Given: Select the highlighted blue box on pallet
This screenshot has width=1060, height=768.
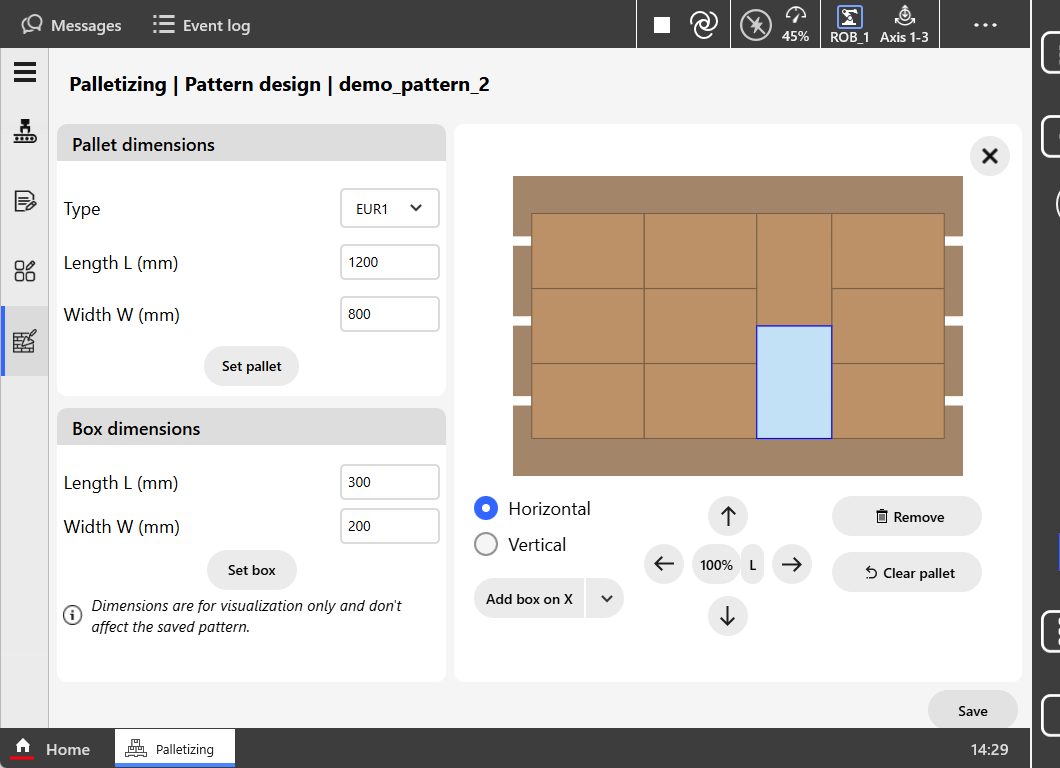Looking at the screenshot, I should click(x=794, y=383).
